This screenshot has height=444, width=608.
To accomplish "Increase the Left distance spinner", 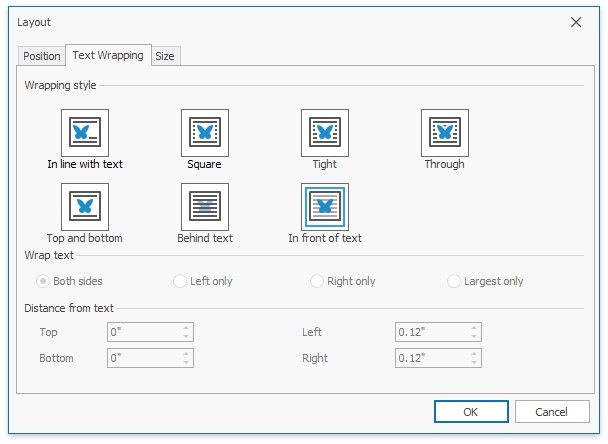I will coord(474,327).
